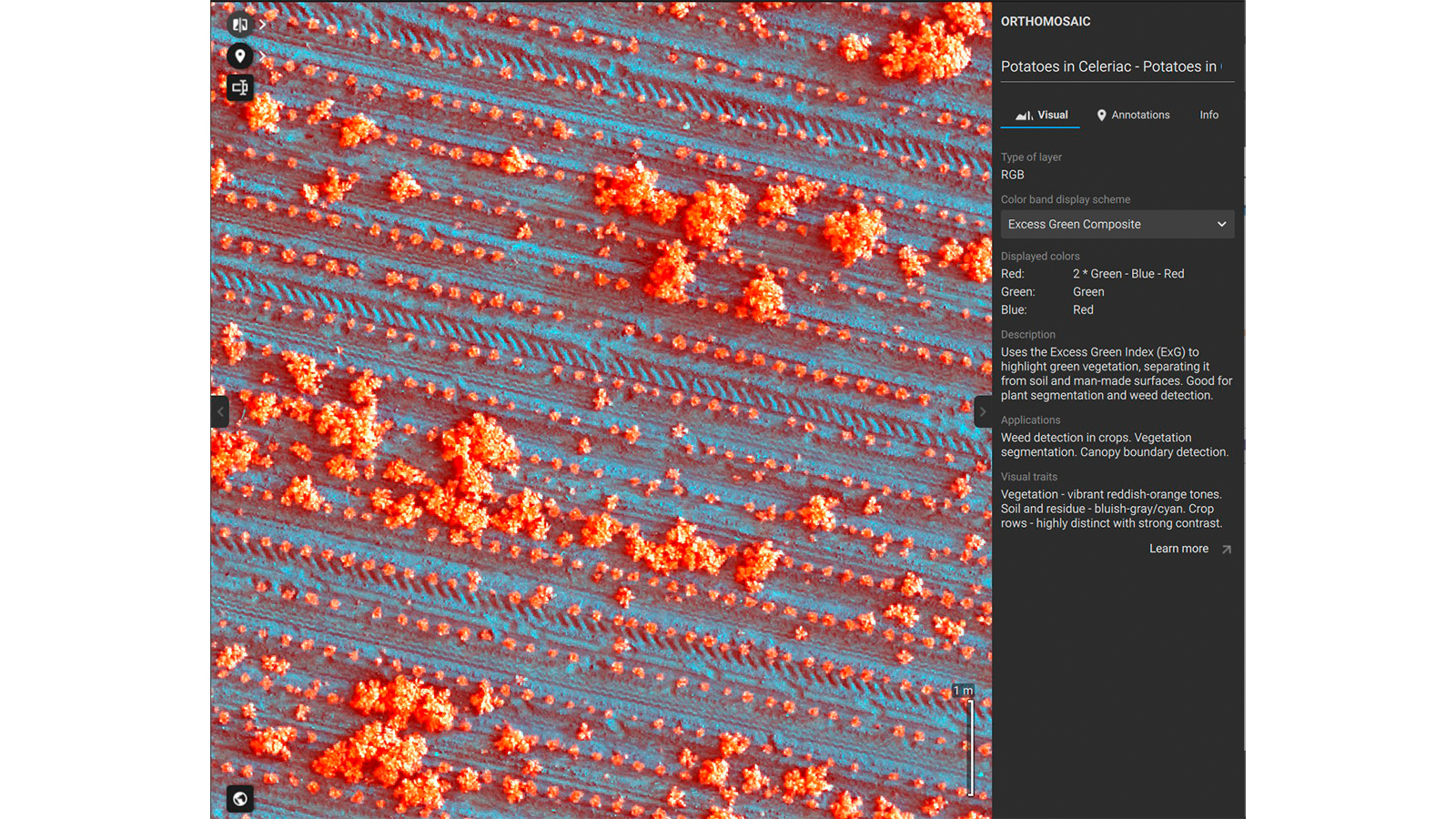Click the '1 m' scale bar label
Image resolution: width=1456 pixels, height=819 pixels.
click(x=963, y=691)
